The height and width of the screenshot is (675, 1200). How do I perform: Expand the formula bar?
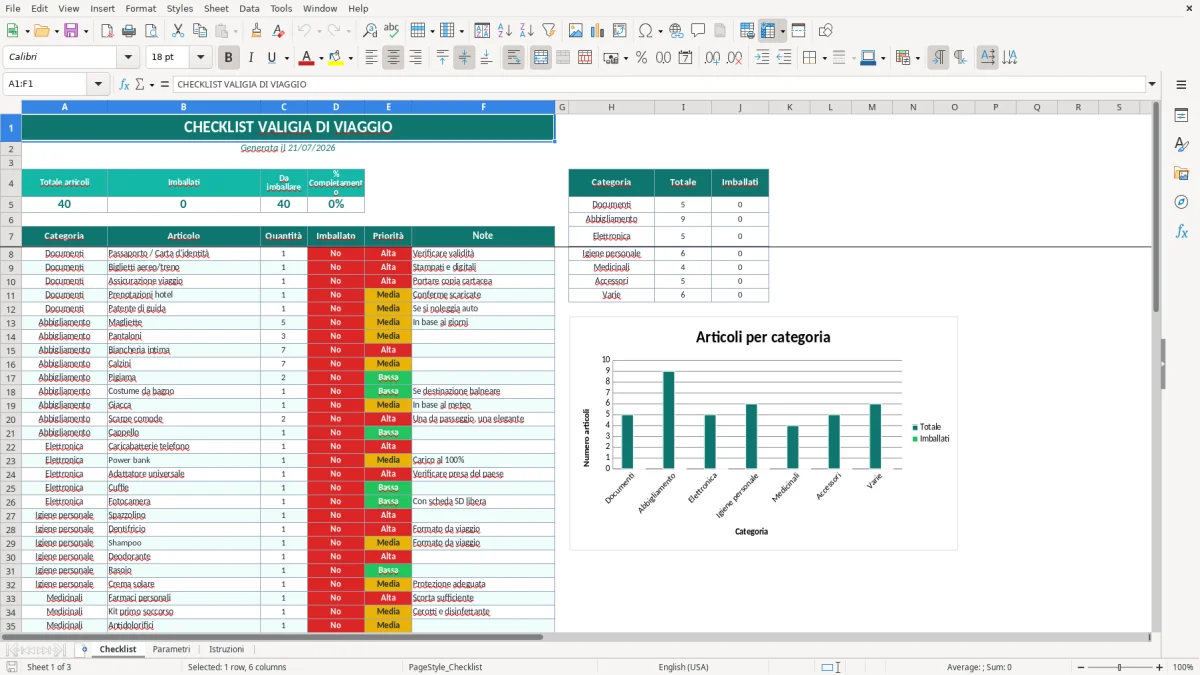pyautogui.click(x=1152, y=84)
